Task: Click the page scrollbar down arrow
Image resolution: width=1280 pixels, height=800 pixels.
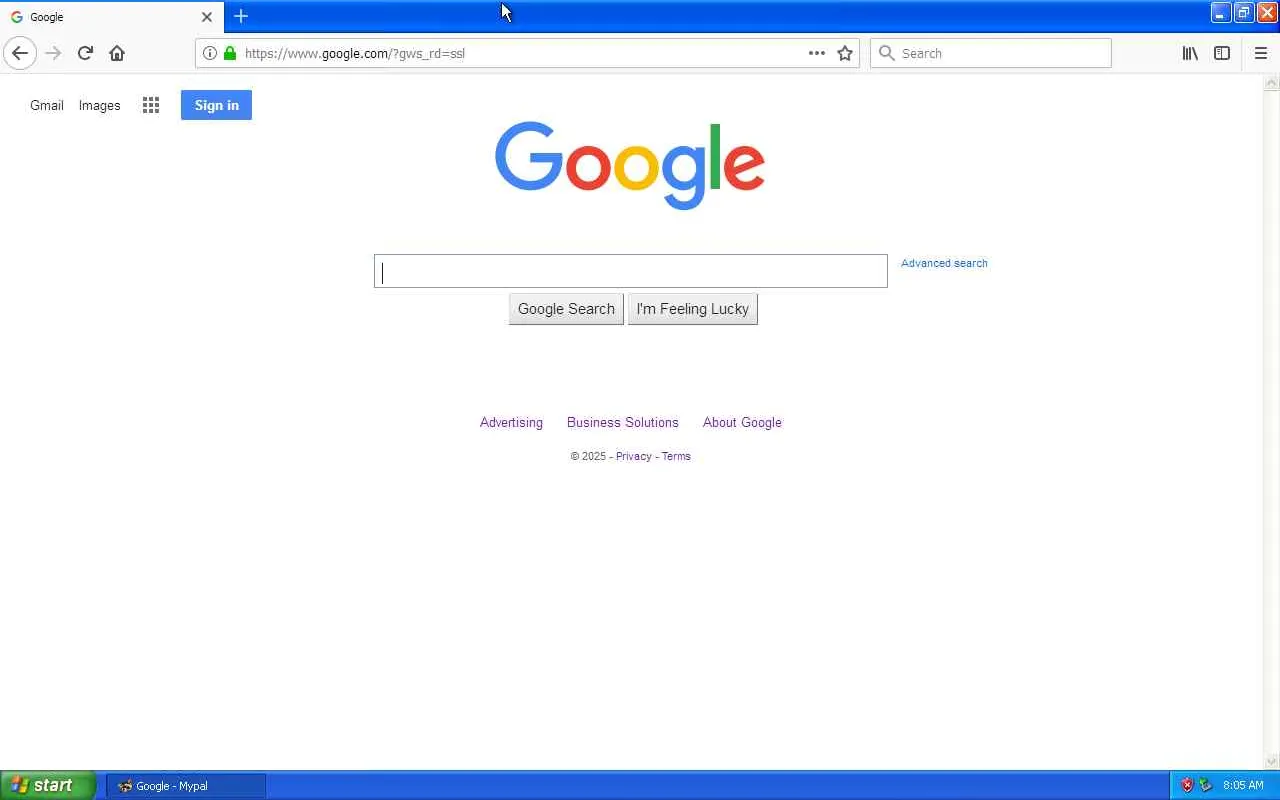Action: [1272, 761]
